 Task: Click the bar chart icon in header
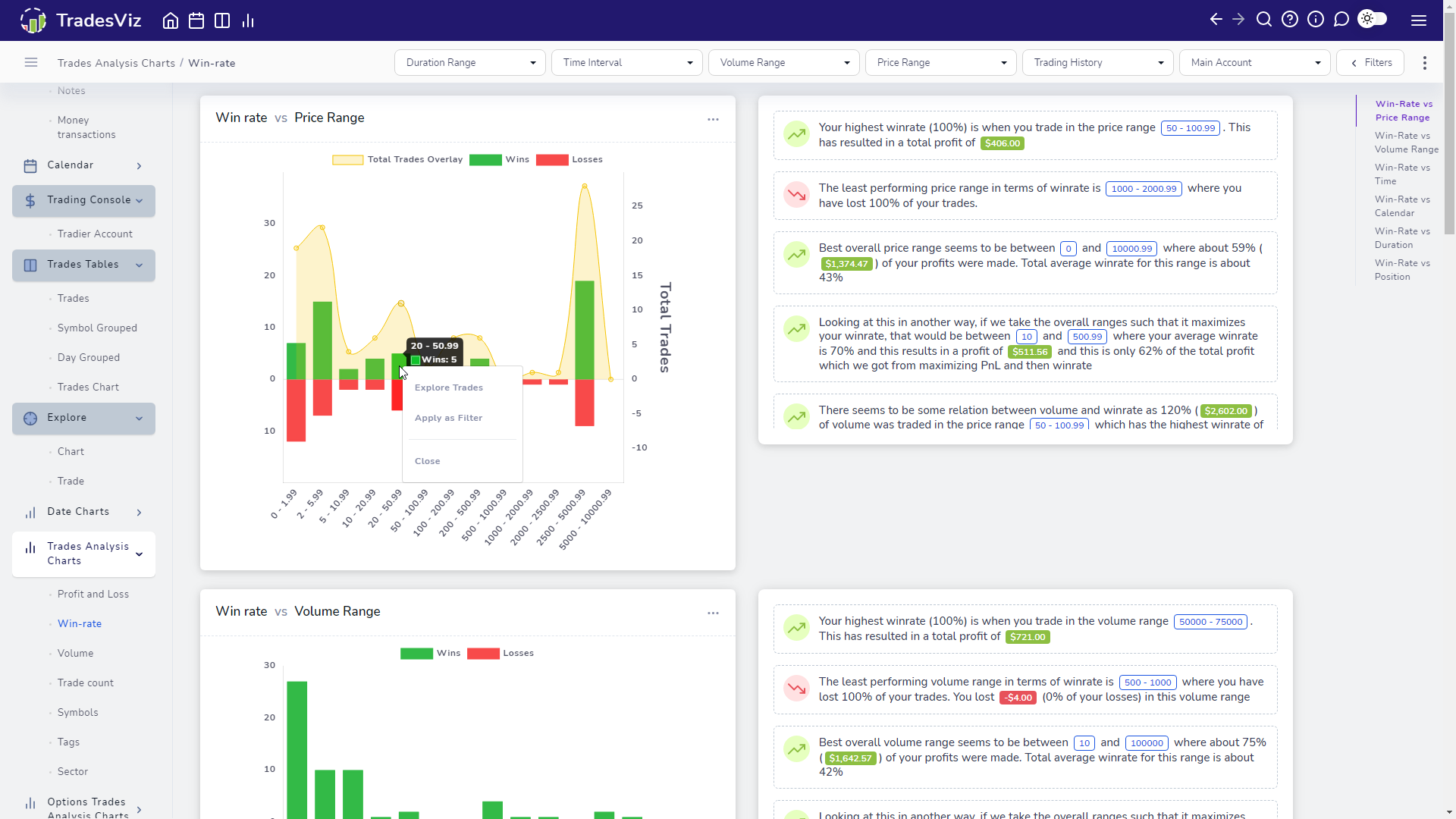tap(248, 20)
